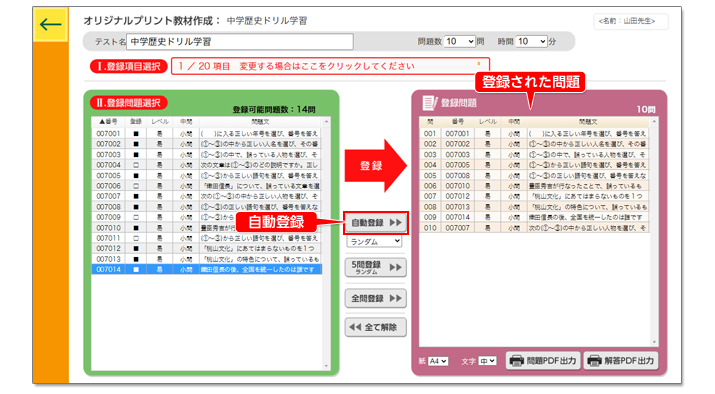The width and height of the screenshot is (715, 394).
Task: Click the 解答PDF出力 printer button
Action: tap(621, 361)
